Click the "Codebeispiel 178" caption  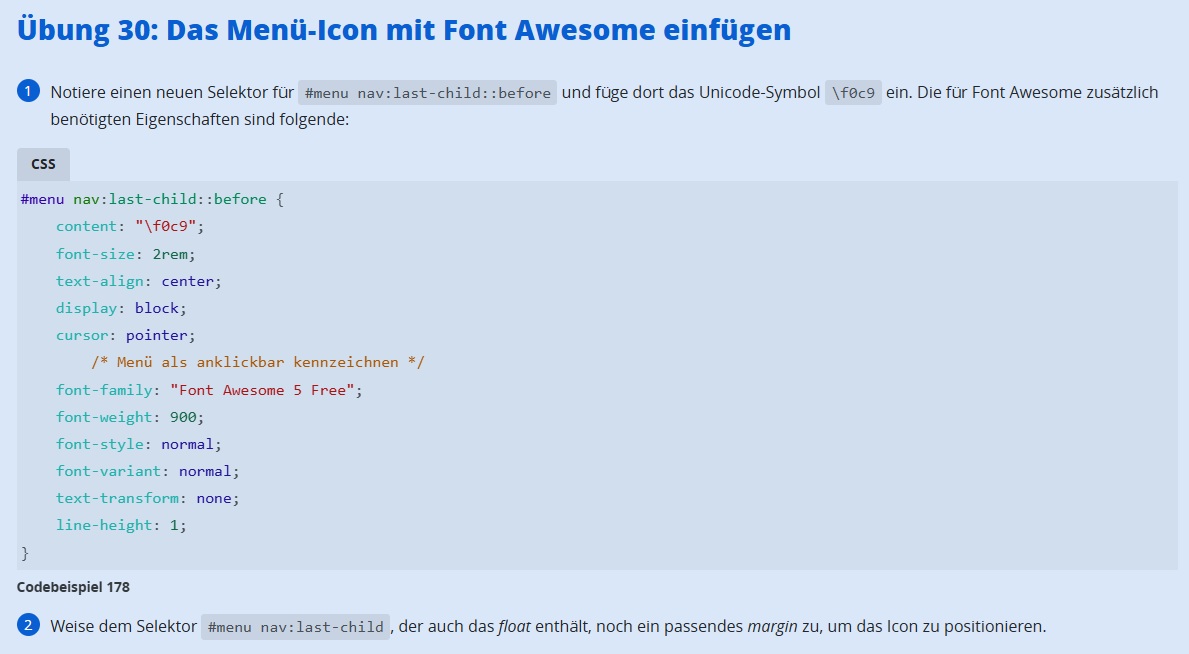tap(73, 587)
